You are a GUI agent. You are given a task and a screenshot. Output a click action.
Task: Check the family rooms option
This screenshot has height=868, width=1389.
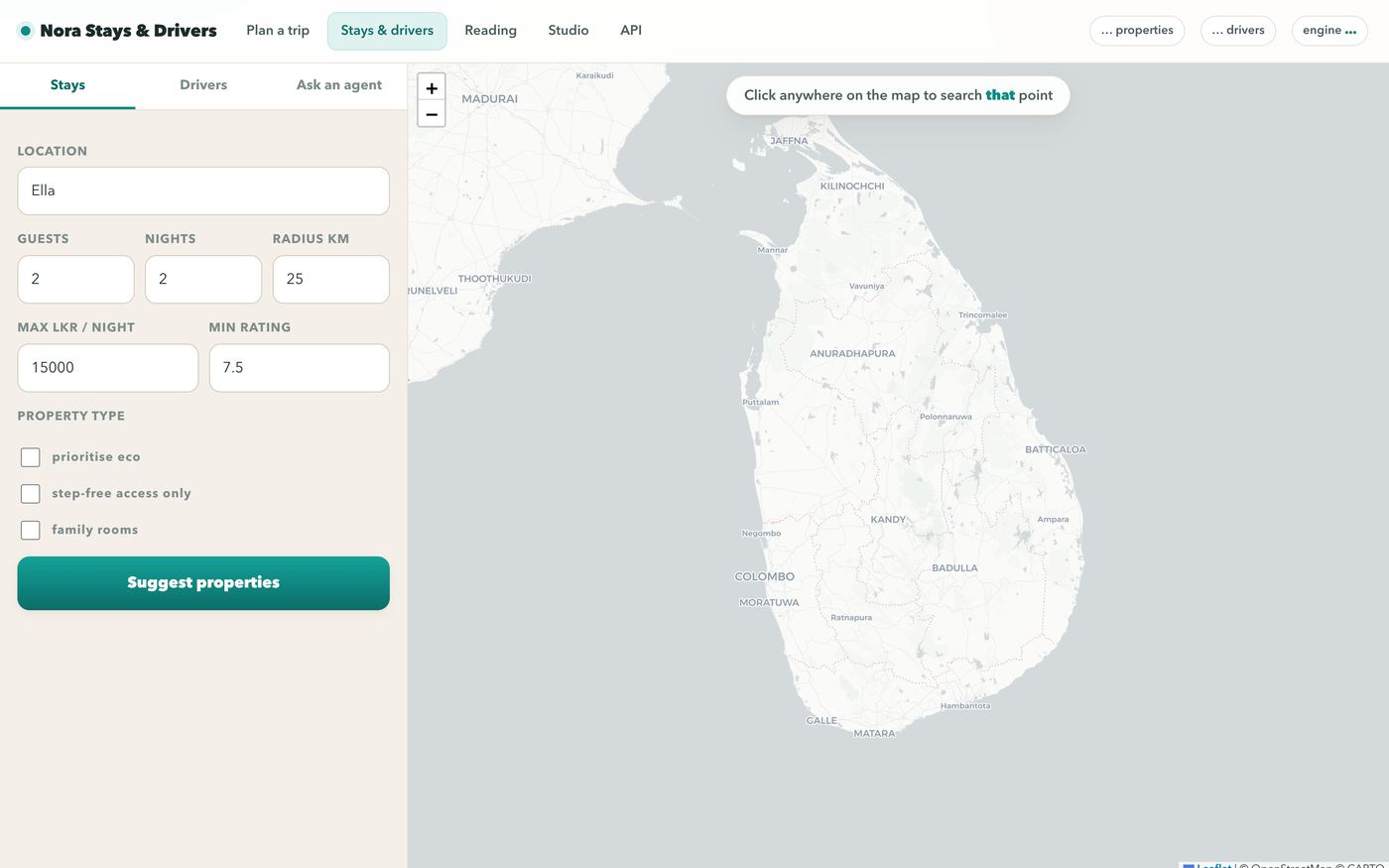(31, 530)
